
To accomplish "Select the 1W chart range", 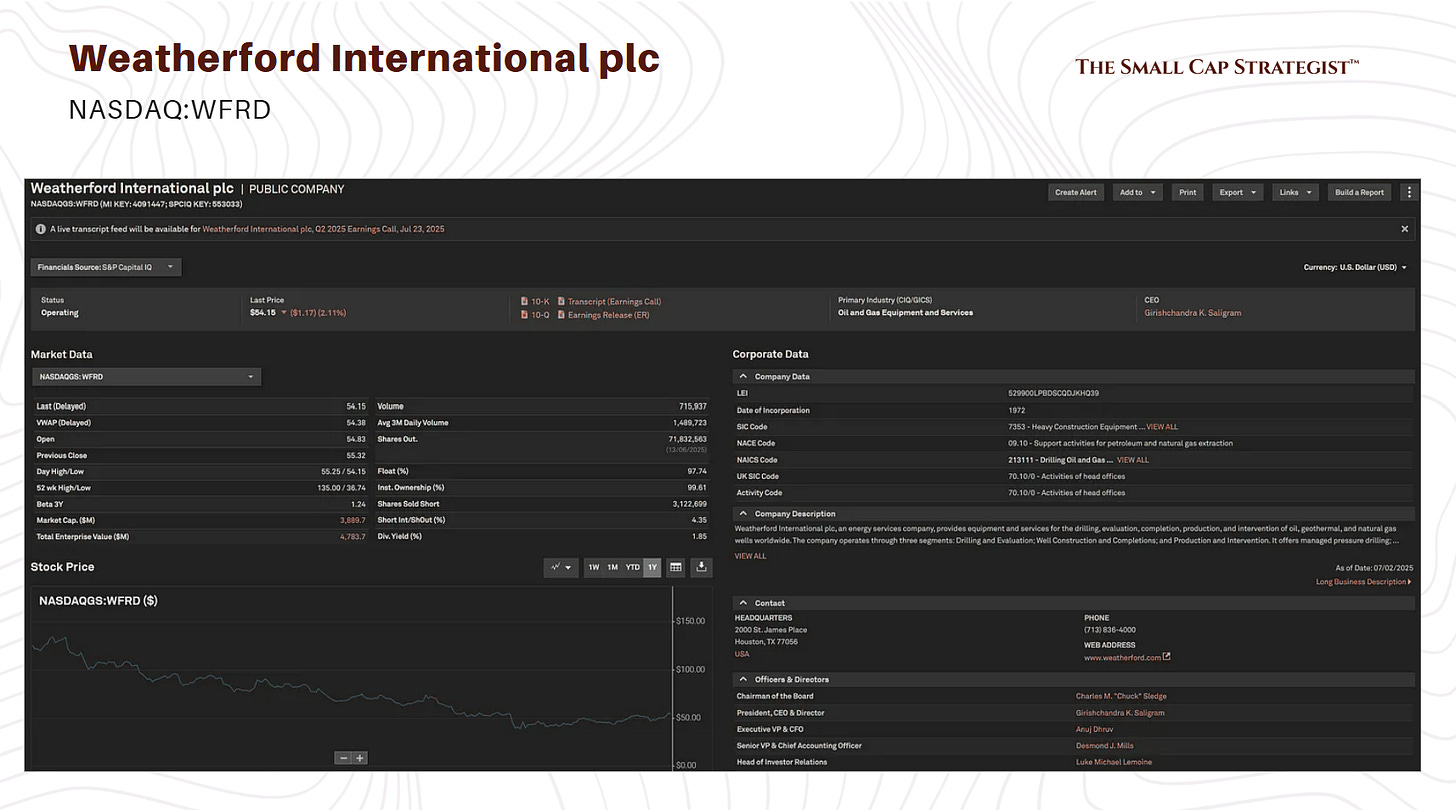I will [x=593, y=567].
